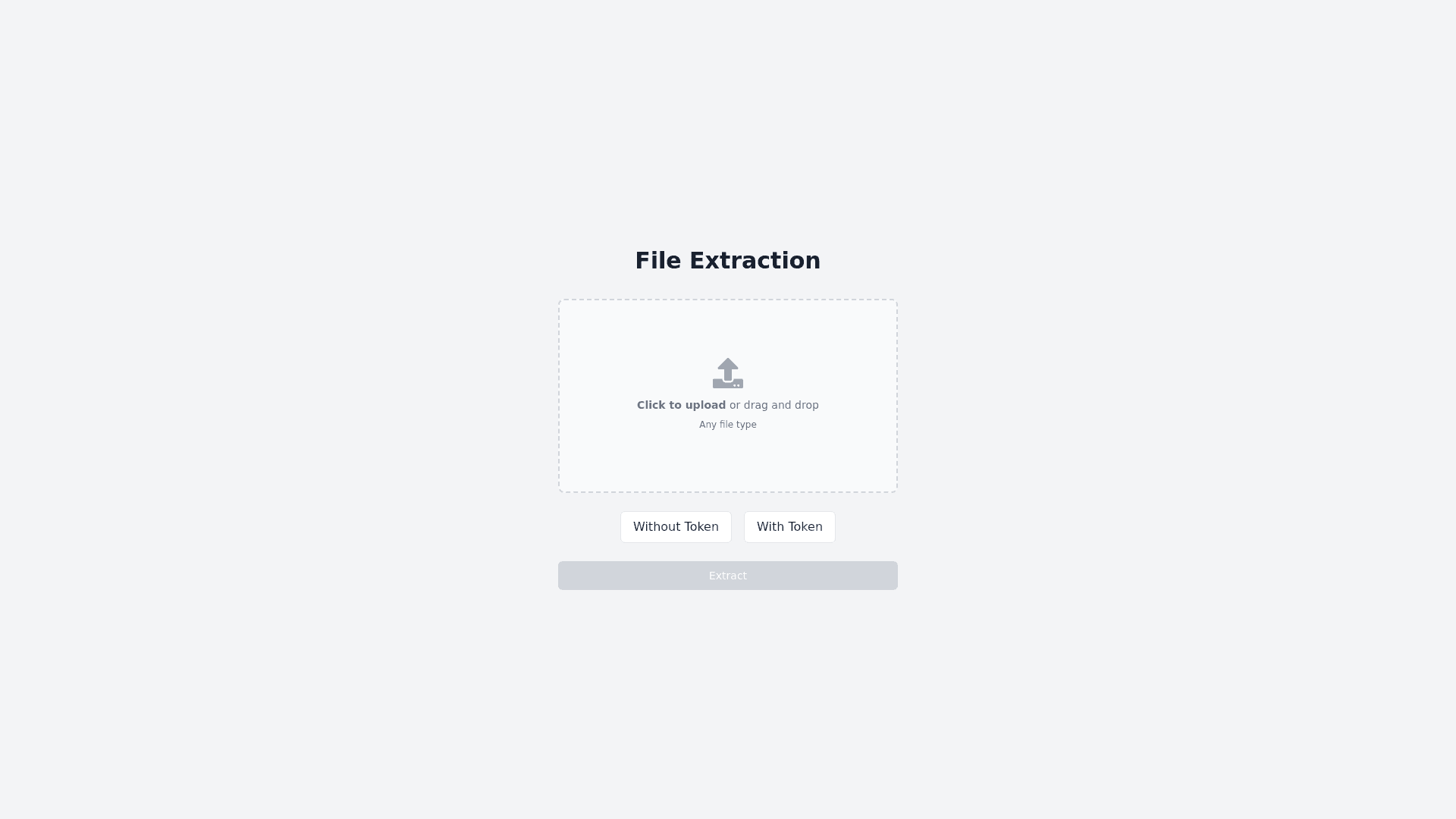Choose token-free extraction mode
The width and height of the screenshot is (1456, 819).
tap(676, 527)
